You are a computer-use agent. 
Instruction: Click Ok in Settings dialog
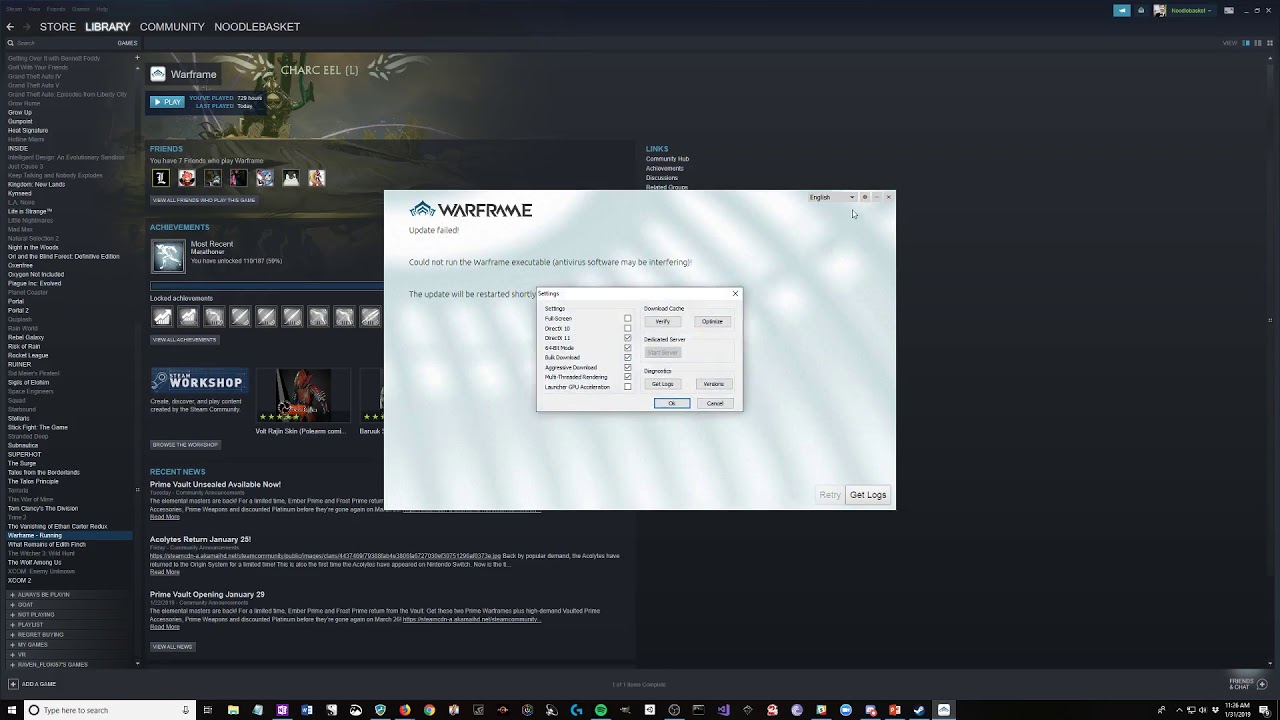[672, 404]
